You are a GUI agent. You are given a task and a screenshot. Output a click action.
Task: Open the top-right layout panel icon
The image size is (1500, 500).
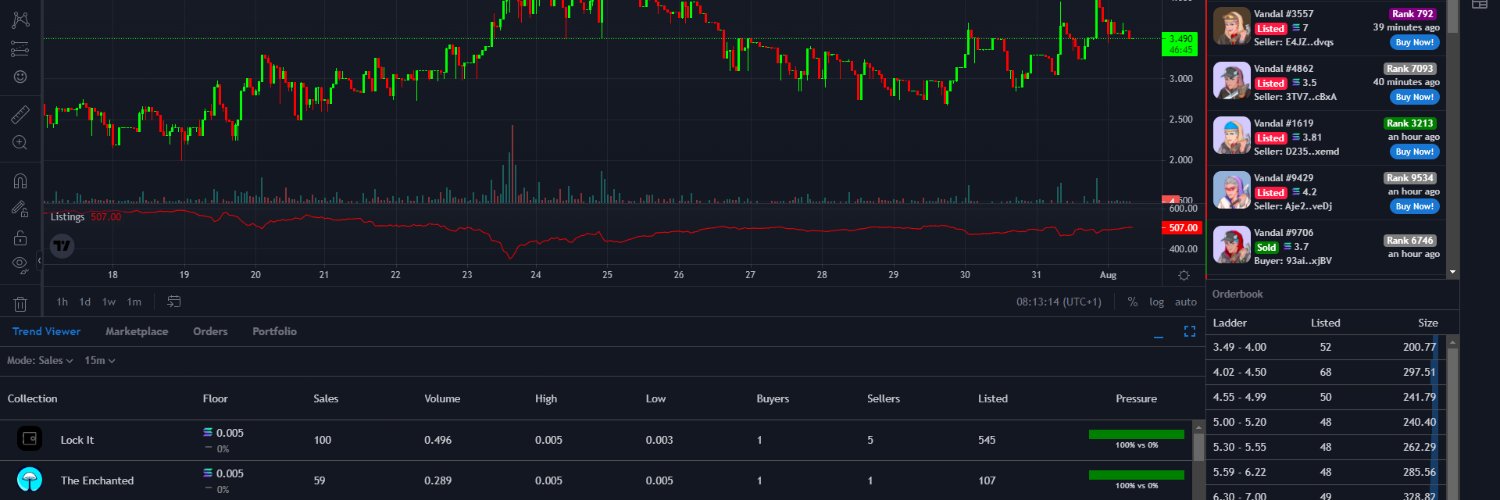(x=1480, y=4)
